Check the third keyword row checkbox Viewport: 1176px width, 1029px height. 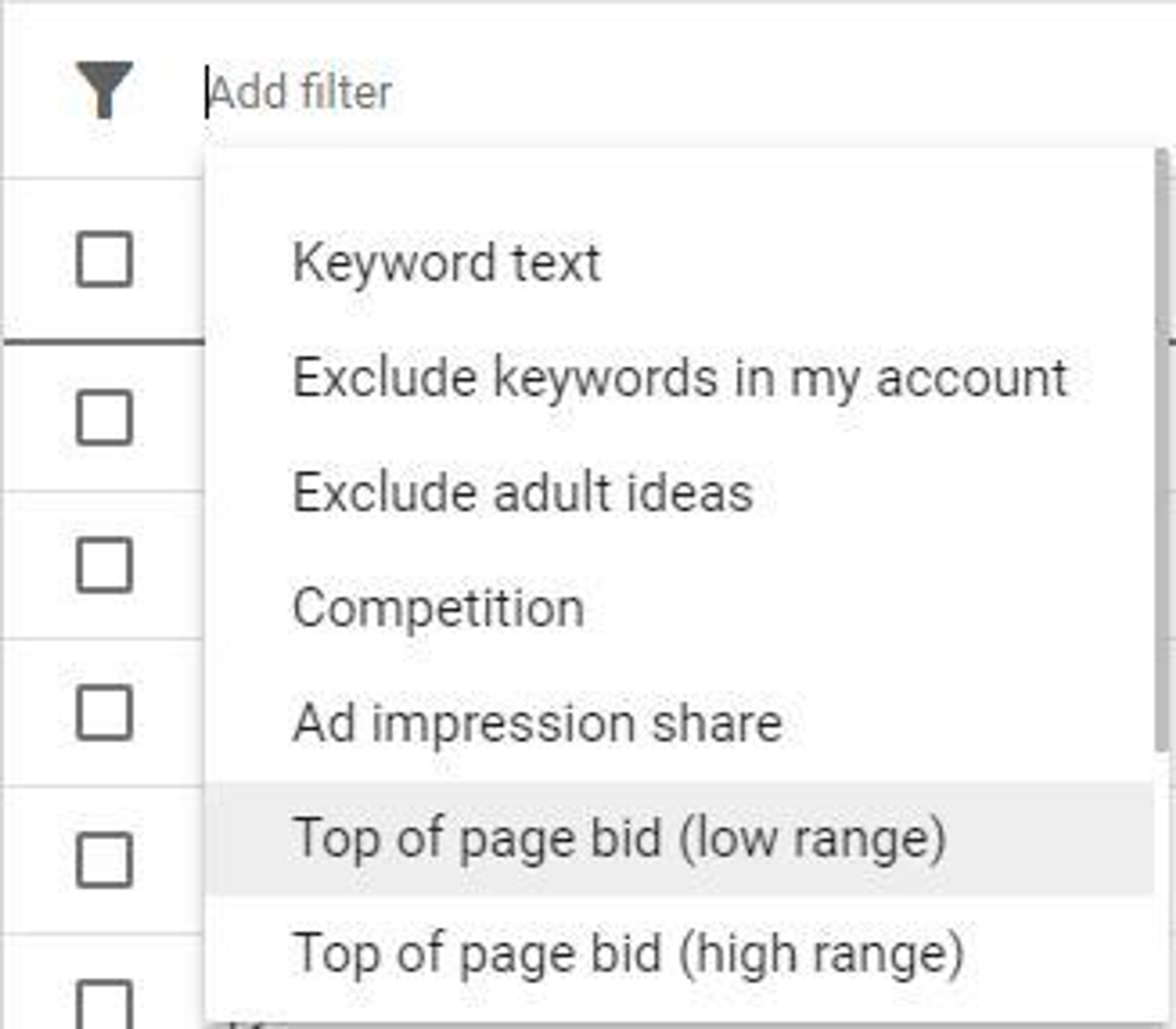point(104,713)
